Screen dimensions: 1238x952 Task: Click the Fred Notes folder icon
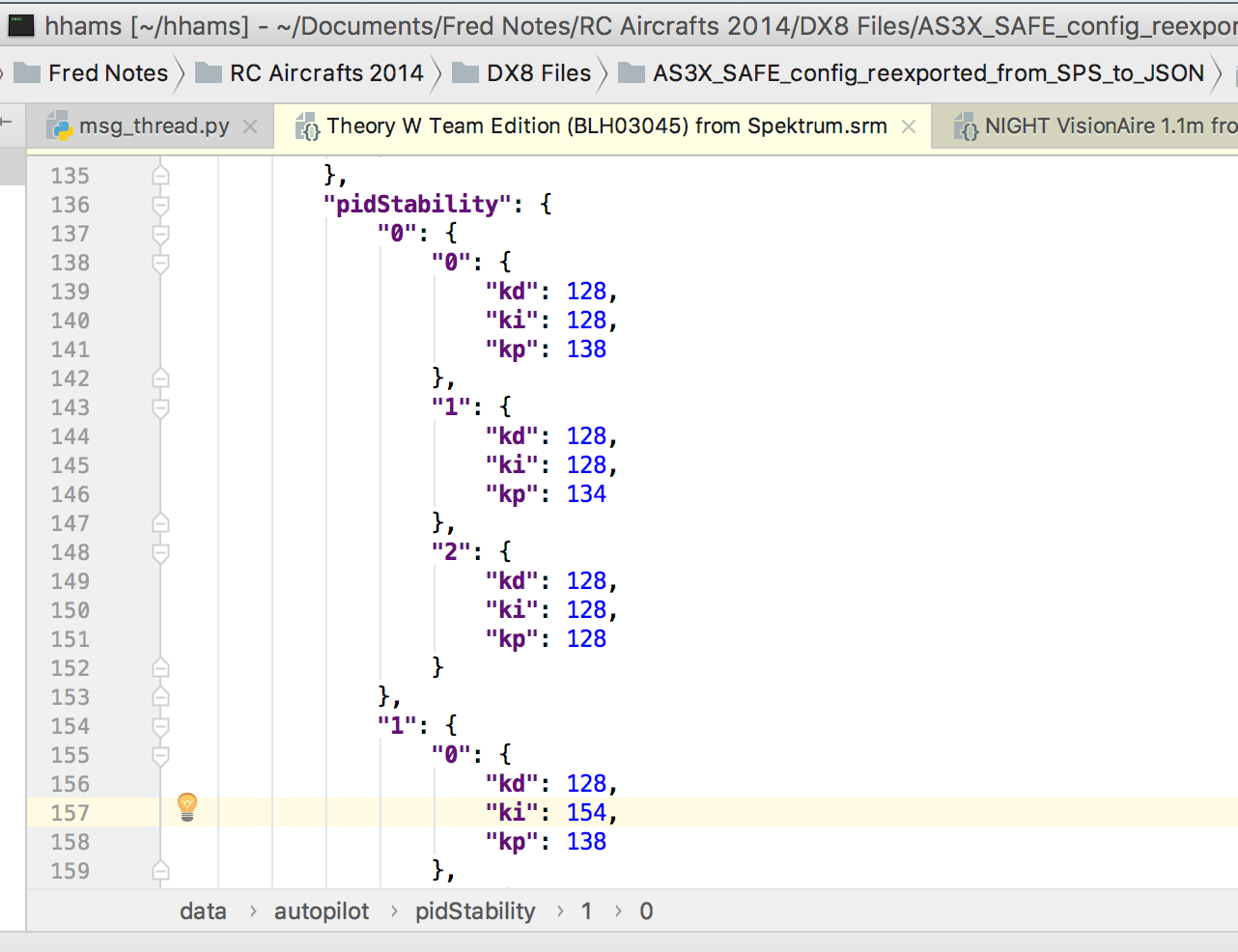[27, 73]
